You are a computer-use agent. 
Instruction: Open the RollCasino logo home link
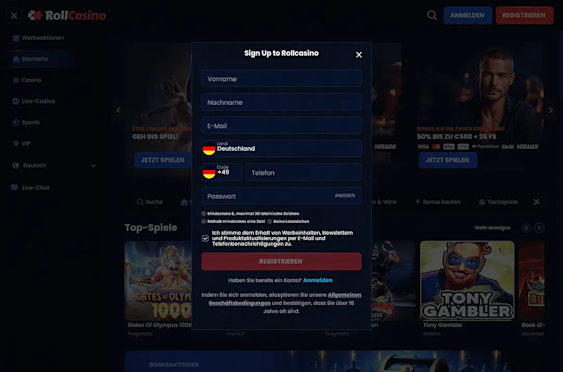67,15
